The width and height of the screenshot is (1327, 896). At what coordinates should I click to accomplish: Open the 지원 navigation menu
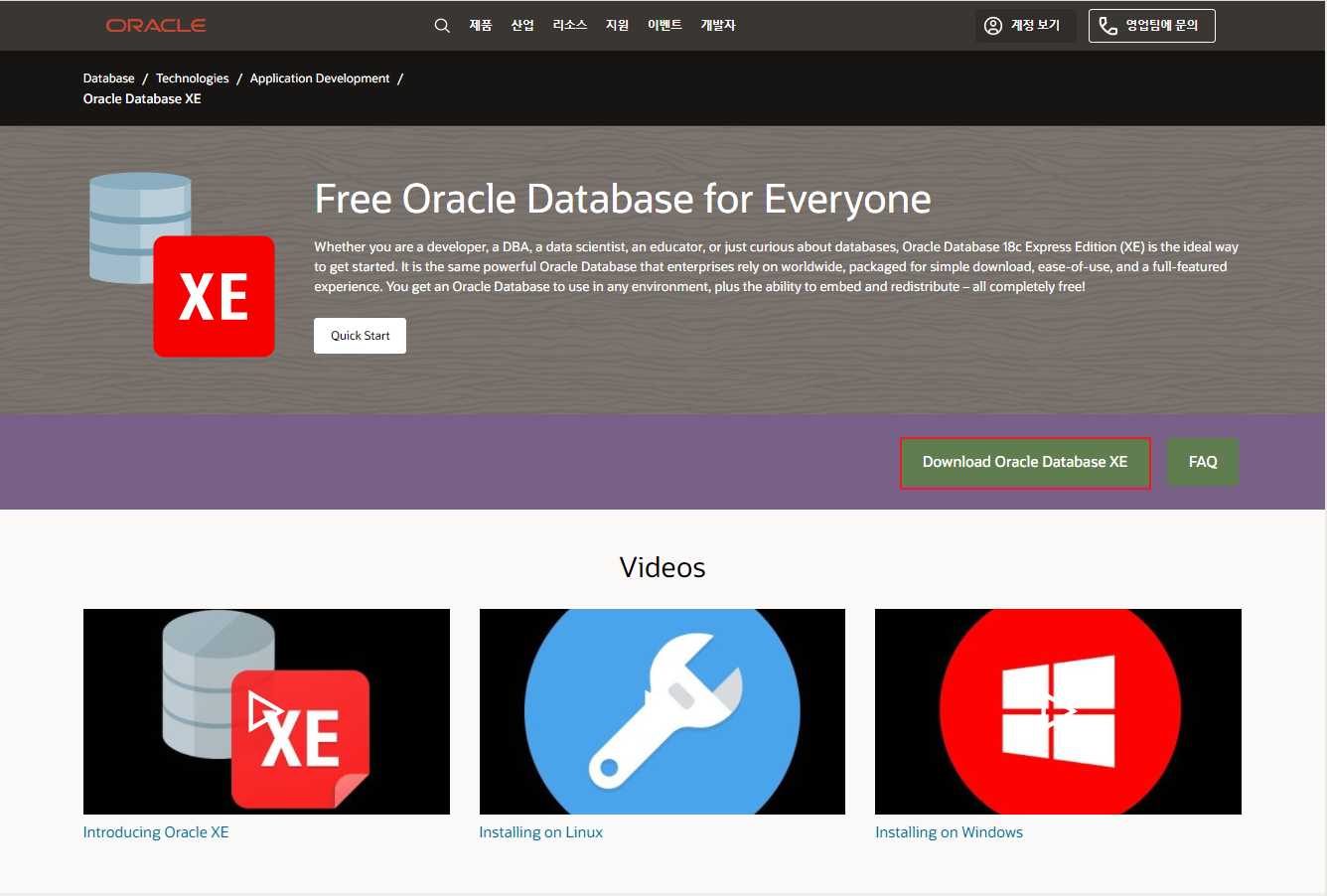pos(618,25)
